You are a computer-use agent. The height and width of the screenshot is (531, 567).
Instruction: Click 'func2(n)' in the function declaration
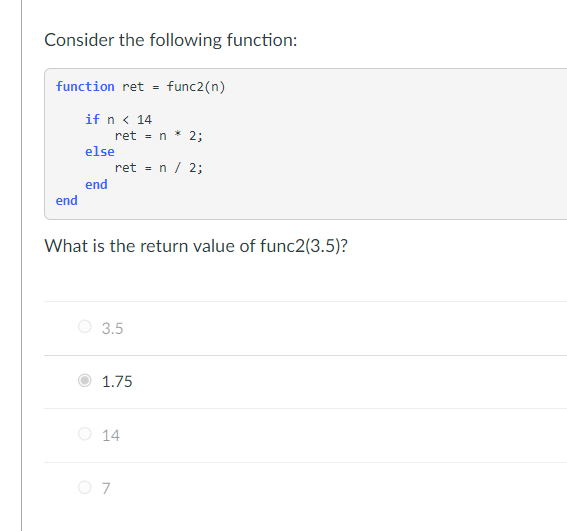[196, 87]
